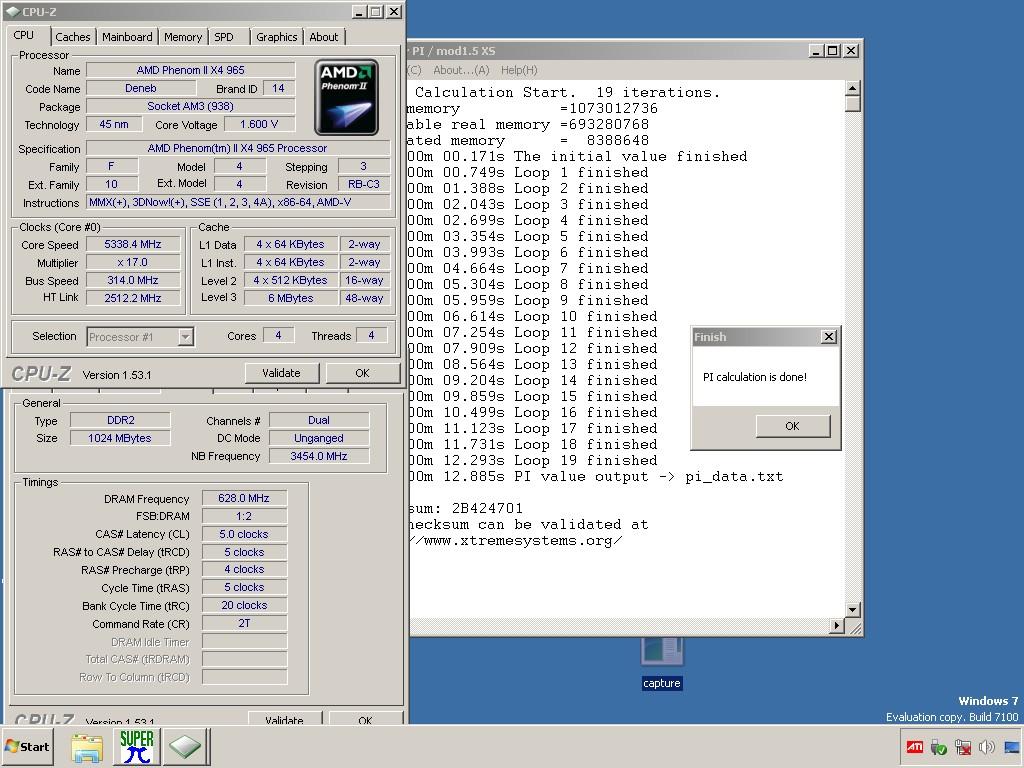
Task: Open the volume speaker tray icon
Action: (987, 746)
